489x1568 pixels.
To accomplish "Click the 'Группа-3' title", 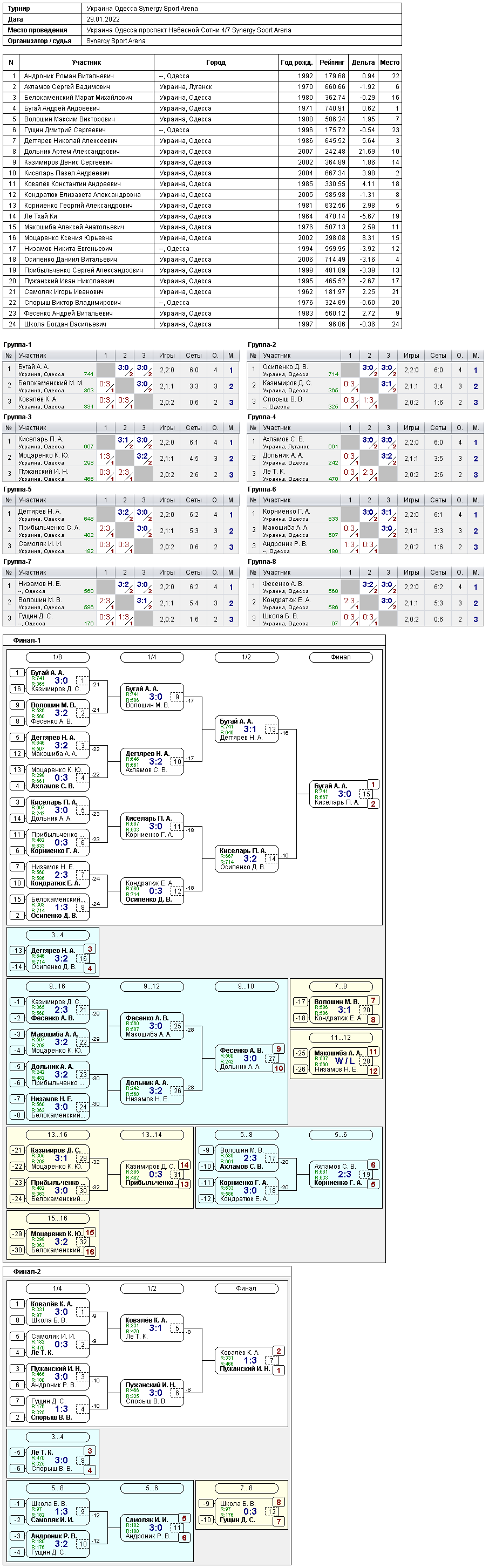I will pyautogui.click(x=17, y=418).
